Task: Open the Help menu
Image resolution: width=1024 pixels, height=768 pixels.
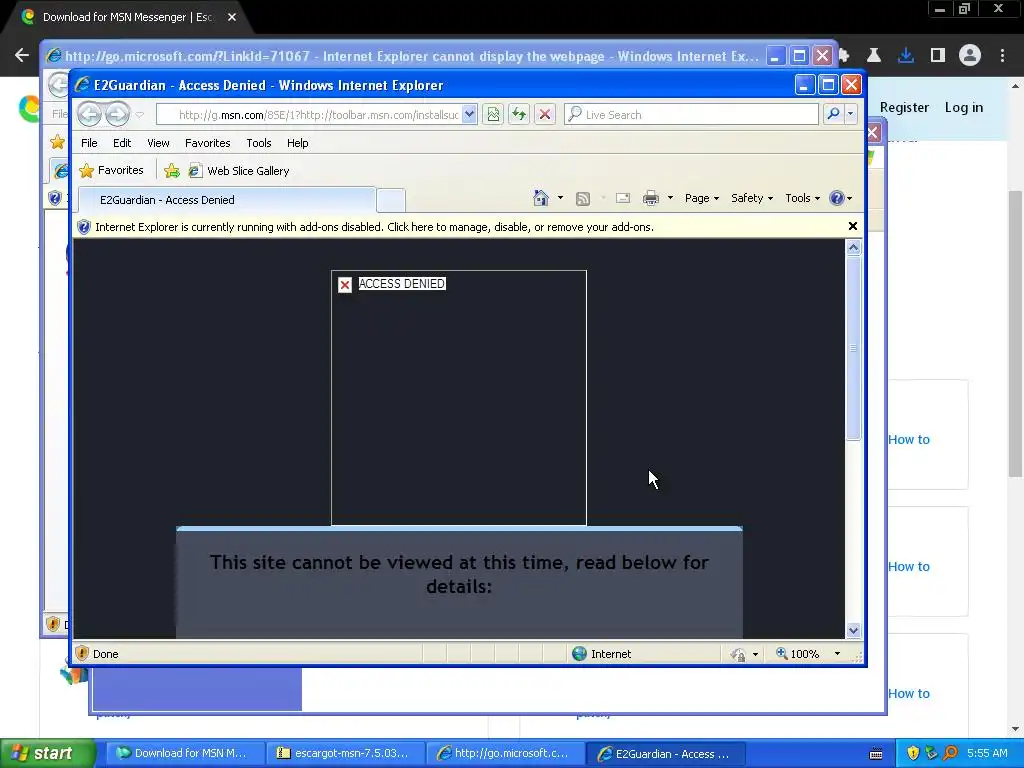Action: point(297,143)
